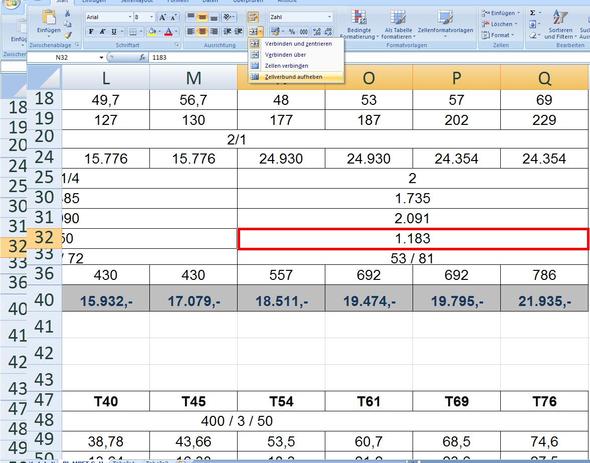The height and width of the screenshot is (463, 590).
Task: Open the name box dropdown arrow
Action: [101, 58]
